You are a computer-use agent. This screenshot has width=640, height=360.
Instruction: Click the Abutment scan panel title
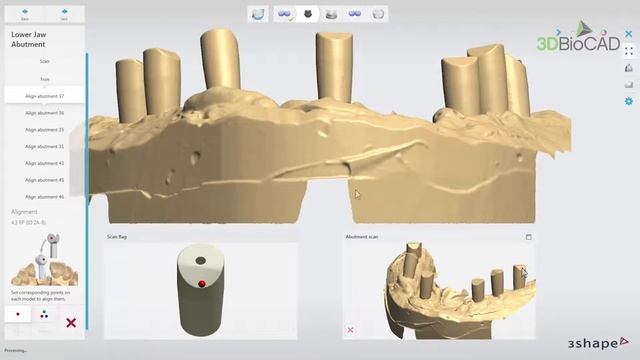[x=362, y=237]
